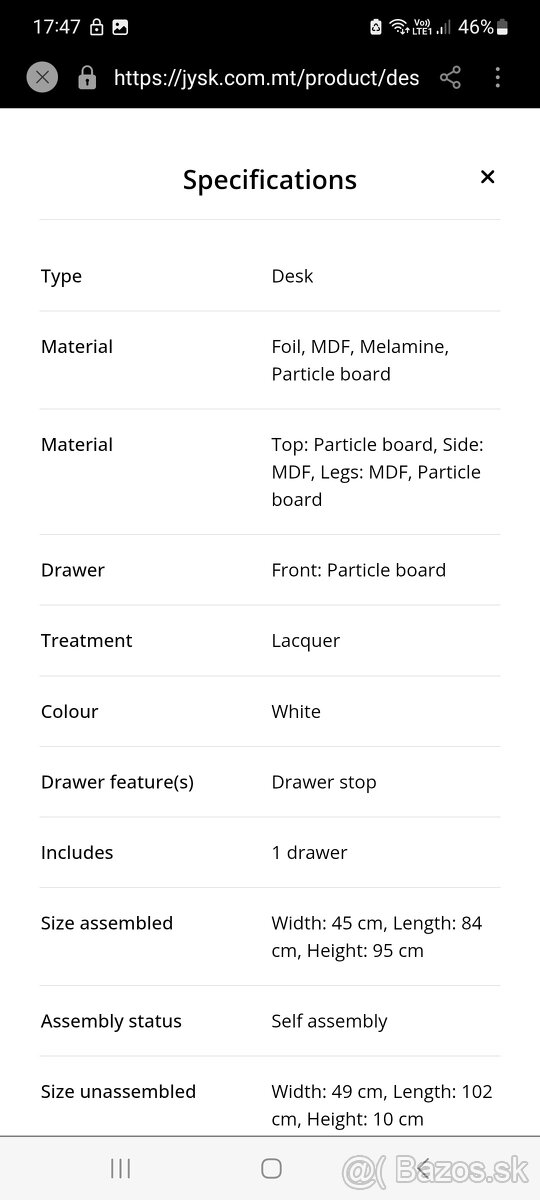Tap the Includes 1 drawer row
Image resolution: width=540 pixels, height=1200 pixels.
[270, 853]
